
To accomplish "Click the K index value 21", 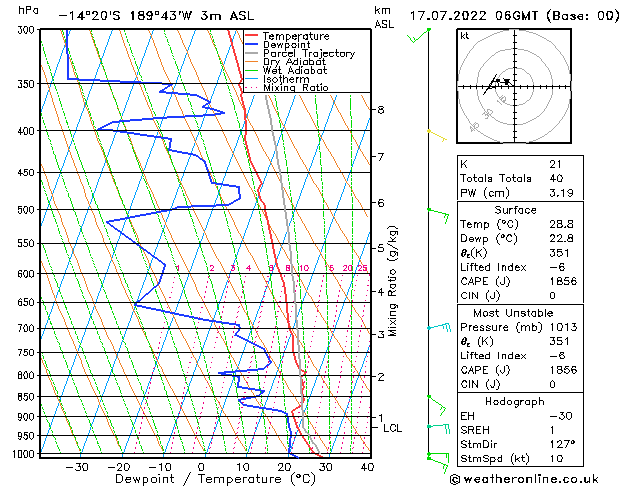I will point(556,164).
